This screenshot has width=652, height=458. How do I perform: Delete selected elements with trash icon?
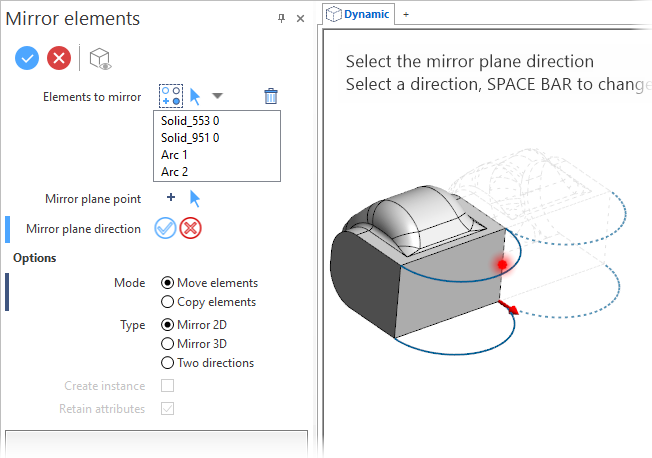pos(271,96)
